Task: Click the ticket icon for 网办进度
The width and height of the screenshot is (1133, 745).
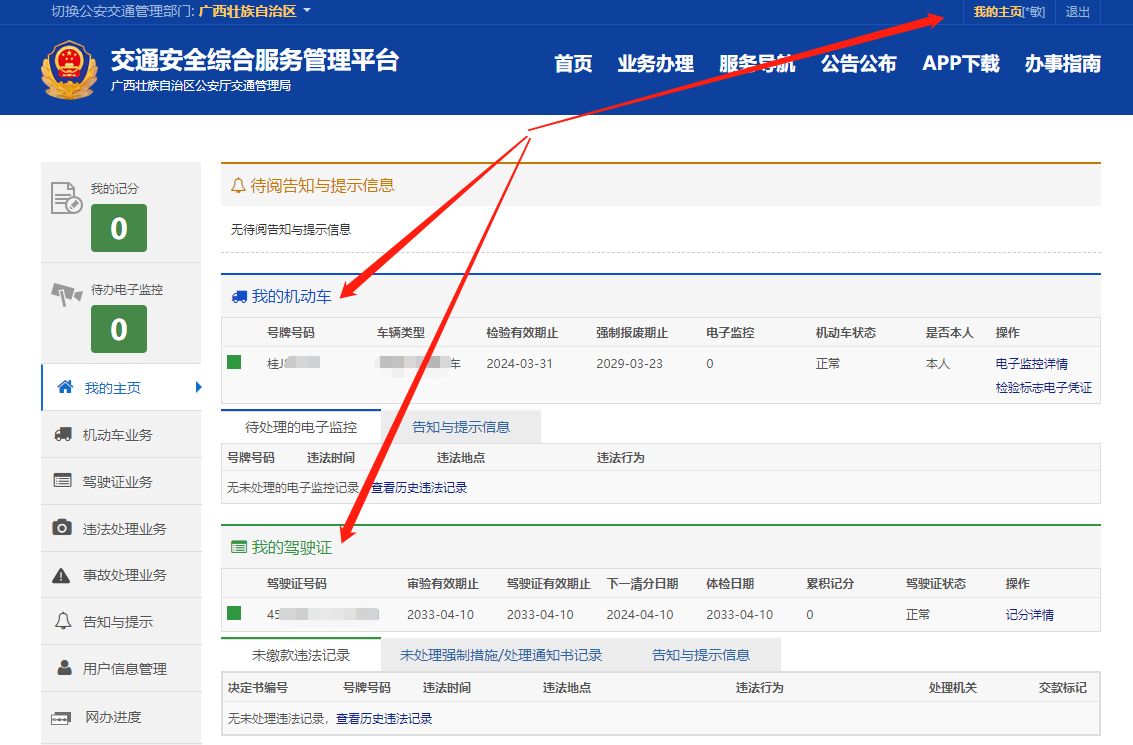Action: coord(62,717)
